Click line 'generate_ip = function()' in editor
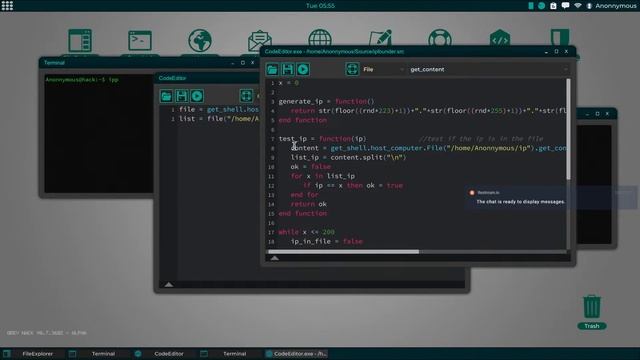This screenshot has height=360, width=640. [326, 101]
